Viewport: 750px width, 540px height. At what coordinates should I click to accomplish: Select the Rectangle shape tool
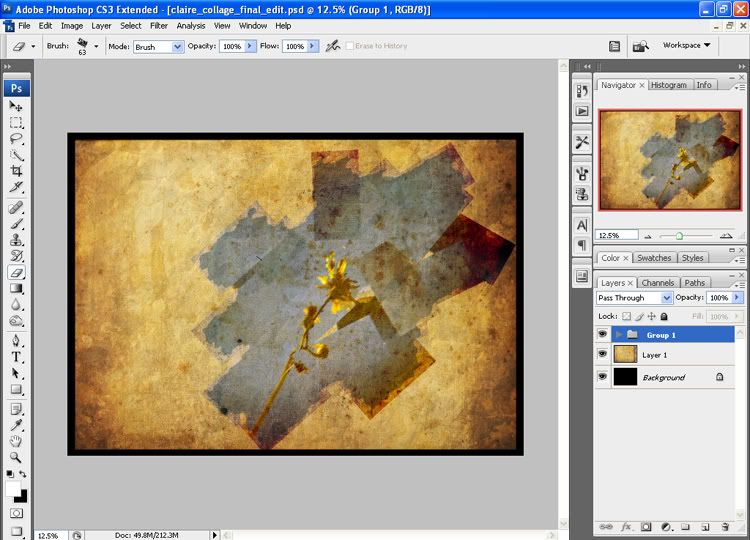[16, 389]
